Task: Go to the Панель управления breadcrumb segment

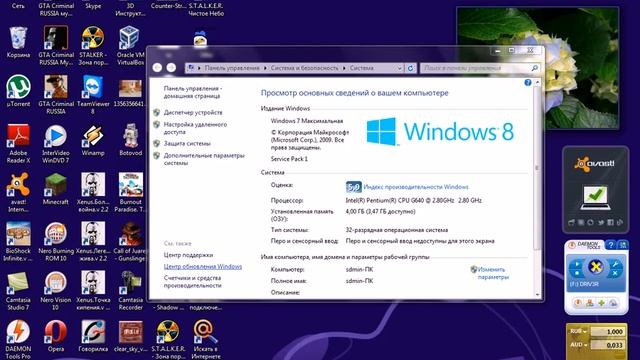Action: [x=232, y=68]
